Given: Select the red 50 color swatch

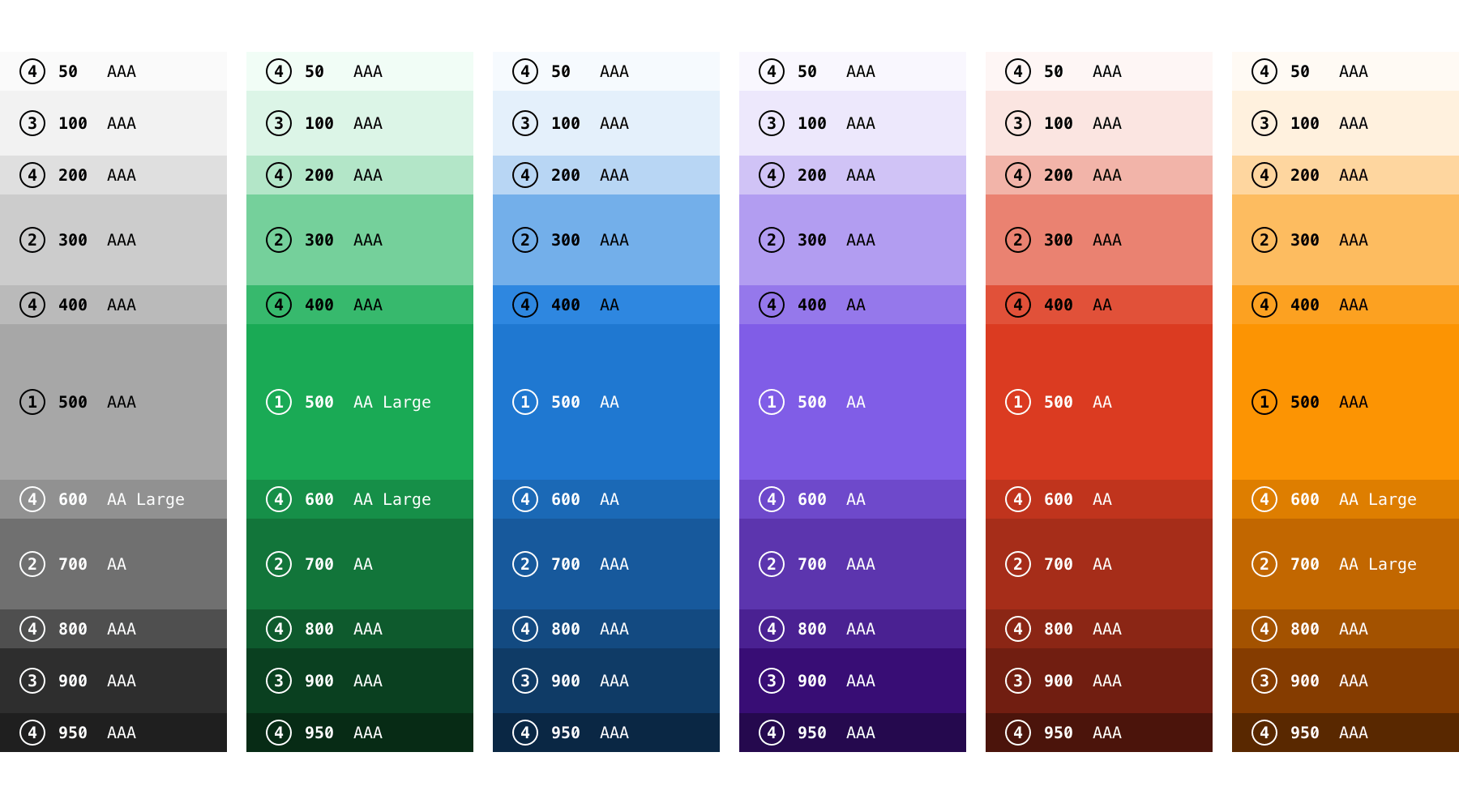Looking at the screenshot, I should click(x=1099, y=71).
